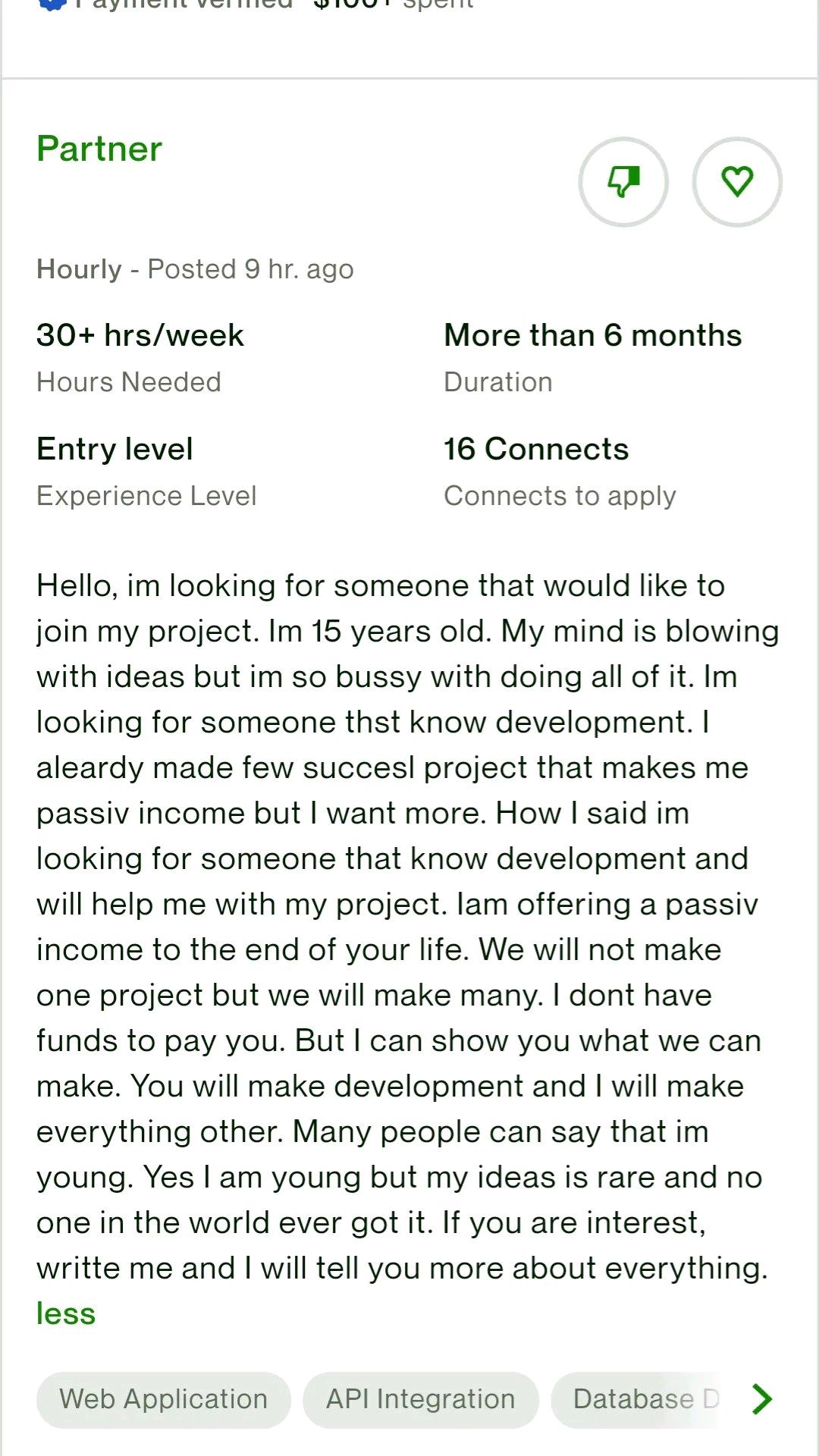Screen dimensions: 819x1456
Task: Tap the Hourly - Posted 9 hr. ago line
Action: 195,269
